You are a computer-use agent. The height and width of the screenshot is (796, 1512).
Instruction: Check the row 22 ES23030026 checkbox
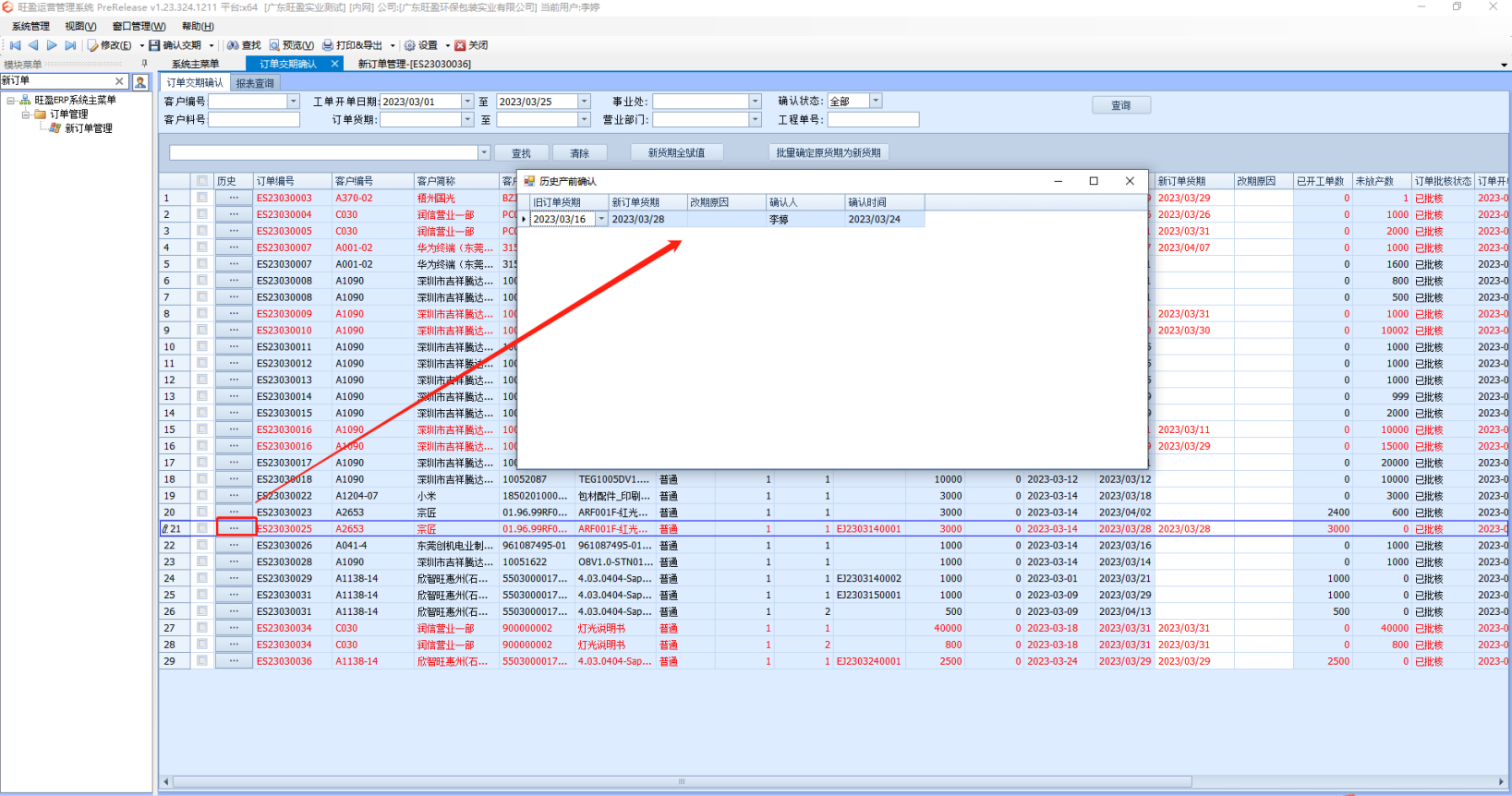tap(201, 545)
